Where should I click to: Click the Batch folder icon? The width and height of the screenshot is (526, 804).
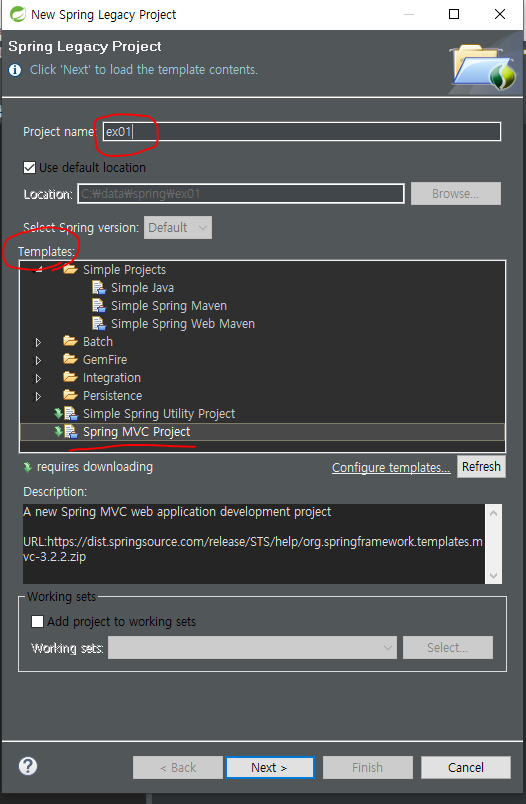70,341
